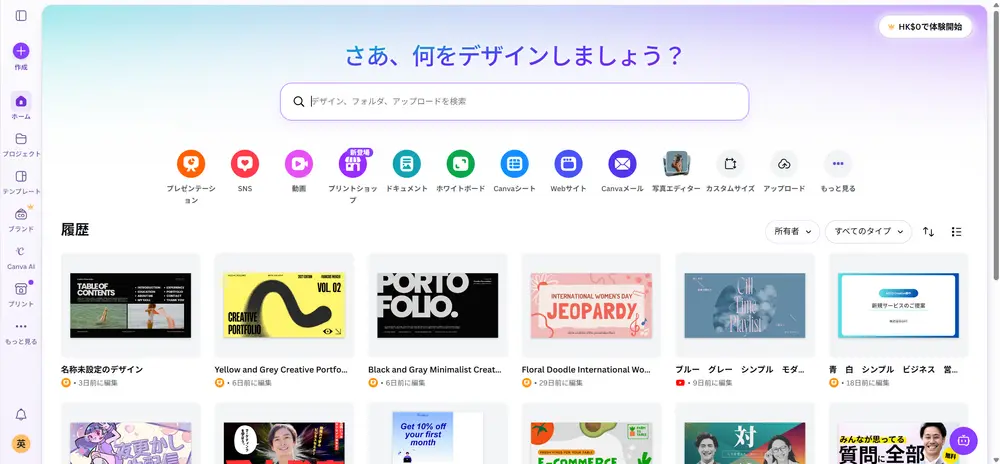Select the 動画 video icon
This screenshot has width=1000, height=464.
pos(298,164)
